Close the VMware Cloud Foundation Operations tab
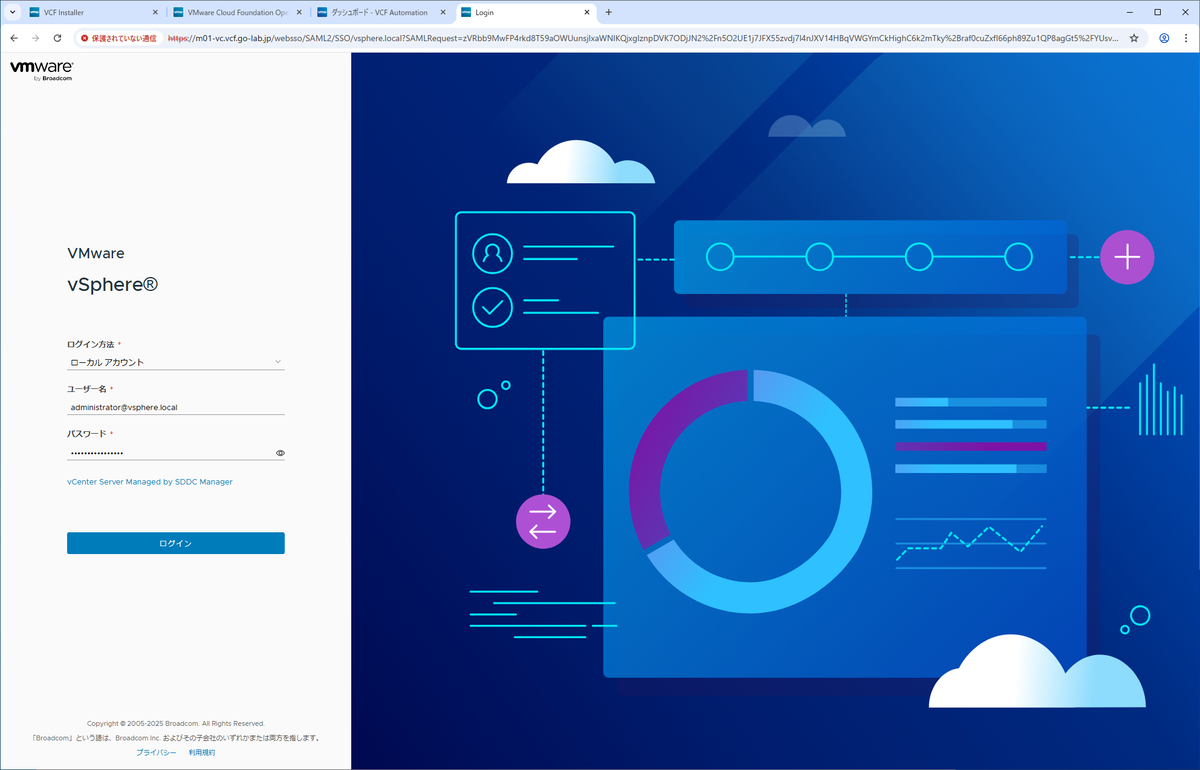Screen dimensions: 1200x770 point(297,12)
